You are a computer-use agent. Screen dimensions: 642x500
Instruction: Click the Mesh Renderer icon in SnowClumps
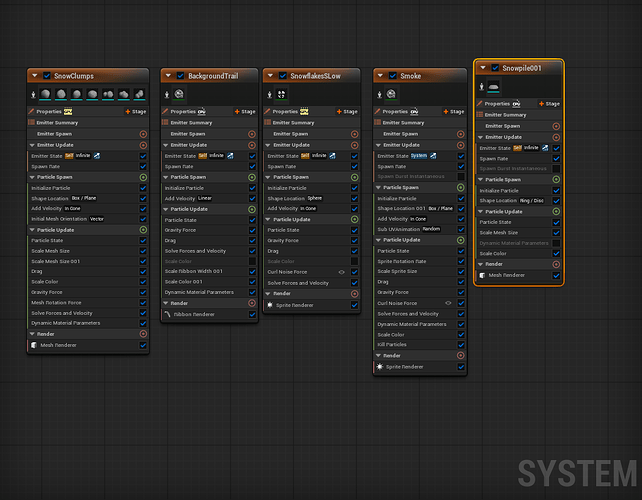point(34,345)
